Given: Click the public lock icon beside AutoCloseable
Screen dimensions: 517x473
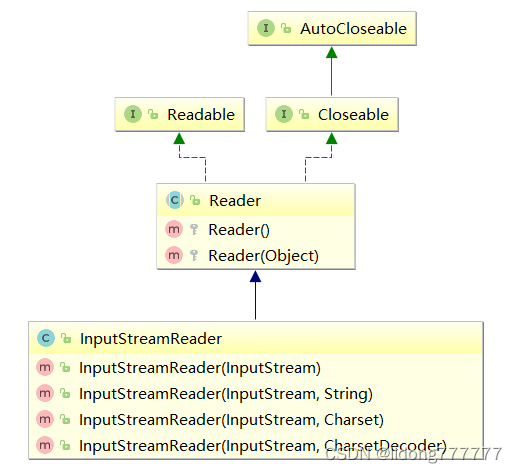Looking at the screenshot, I should (286, 28).
